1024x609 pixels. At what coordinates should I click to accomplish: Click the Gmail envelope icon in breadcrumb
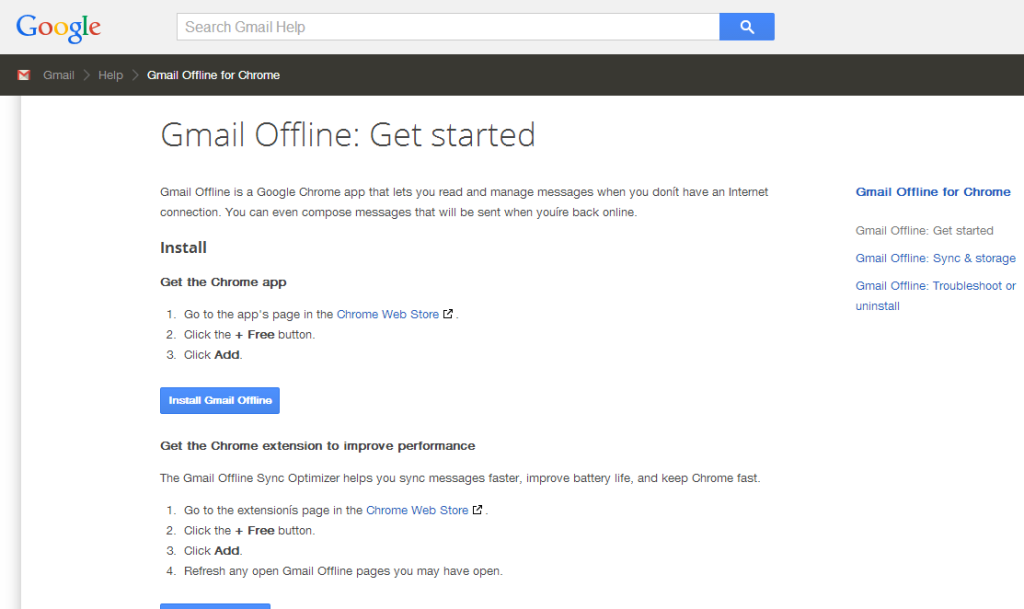coord(24,75)
